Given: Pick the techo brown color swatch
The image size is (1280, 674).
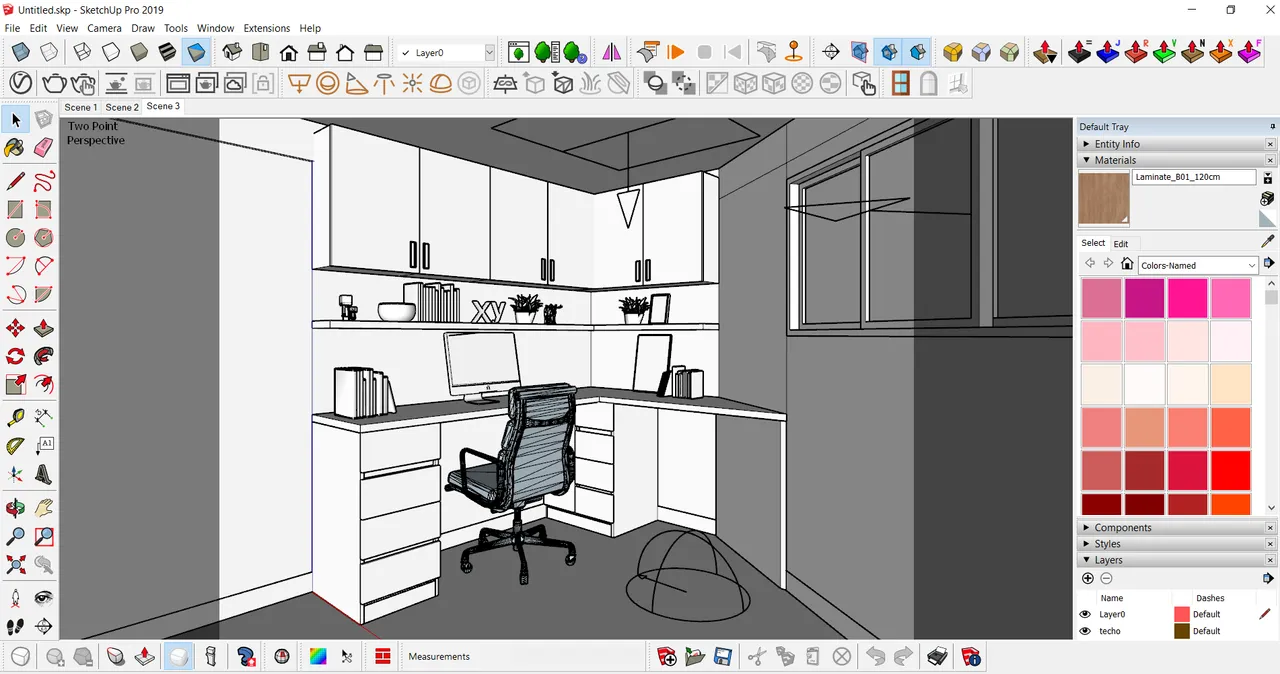Looking at the screenshot, I should (1182, 631).
